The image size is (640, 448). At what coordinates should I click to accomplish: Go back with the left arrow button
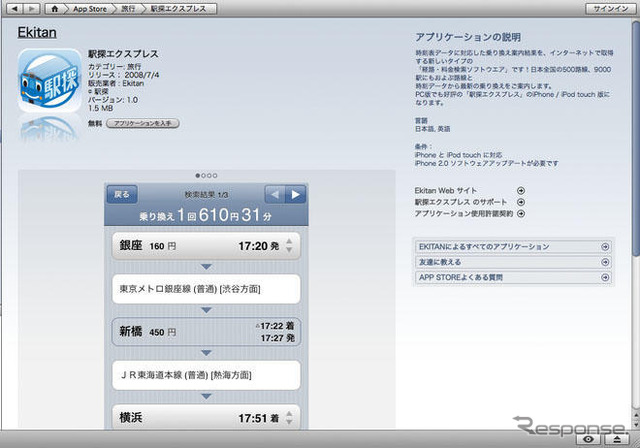(15, 9)
